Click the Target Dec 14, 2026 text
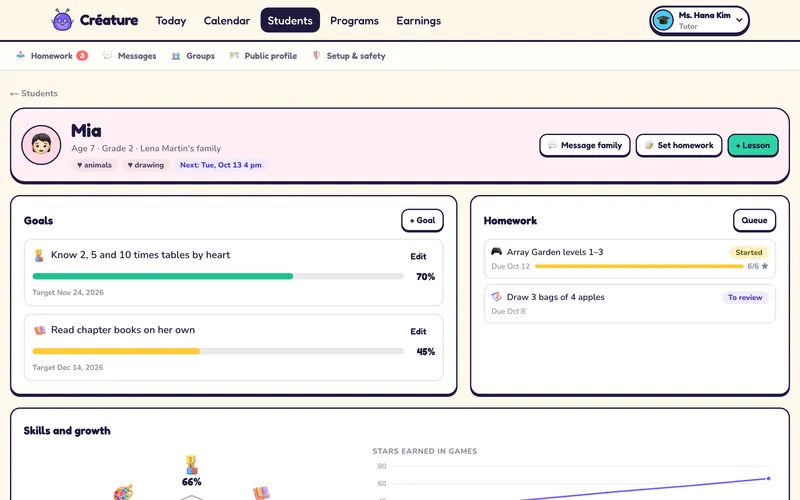This screenshot has height=500, width=800. point(68,367)
